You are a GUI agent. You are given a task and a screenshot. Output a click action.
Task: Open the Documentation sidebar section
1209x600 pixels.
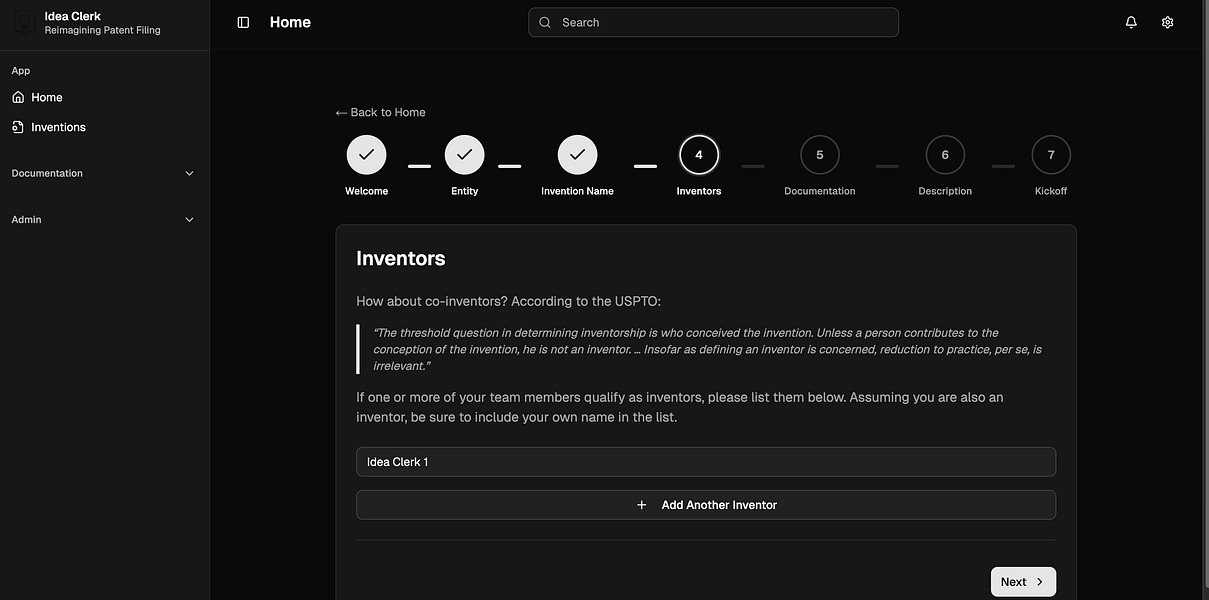pyautogui.click(x=104, y=173)
